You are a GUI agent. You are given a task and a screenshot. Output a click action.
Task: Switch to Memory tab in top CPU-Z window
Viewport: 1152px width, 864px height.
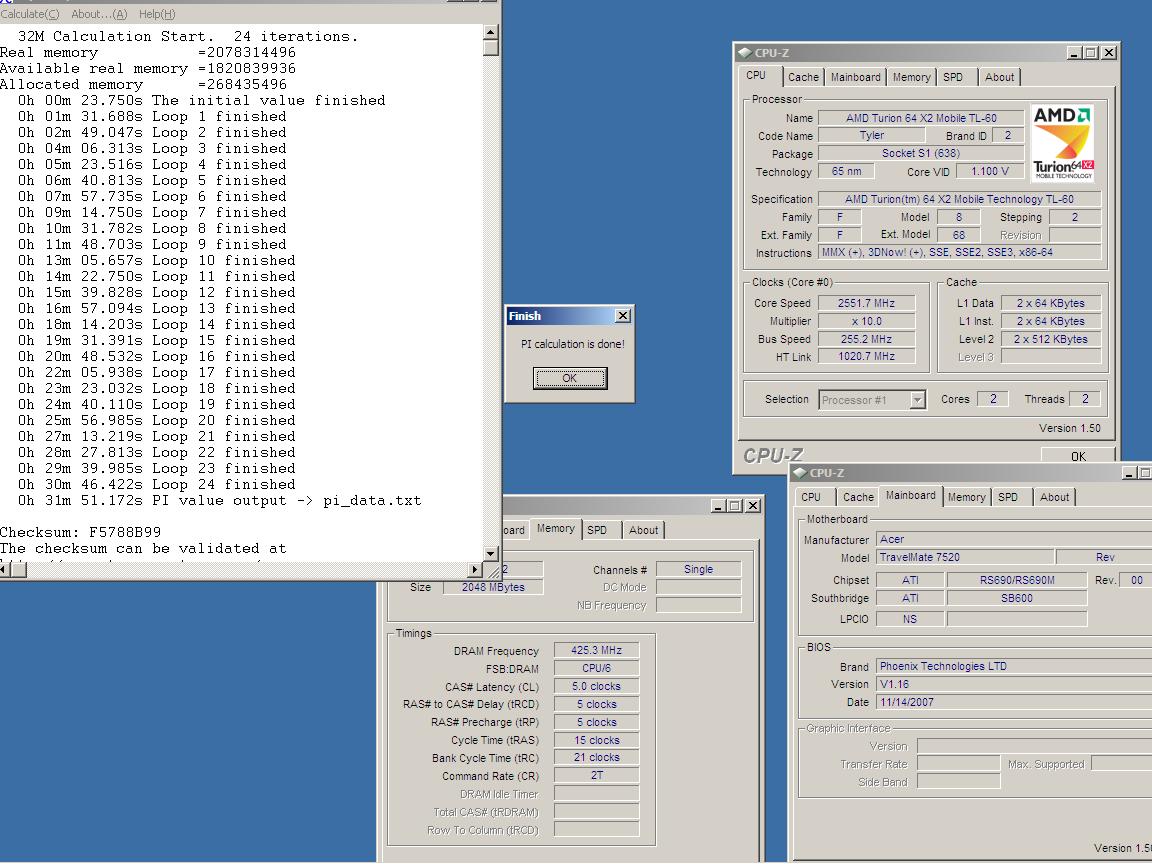click(x=911, y=77)
